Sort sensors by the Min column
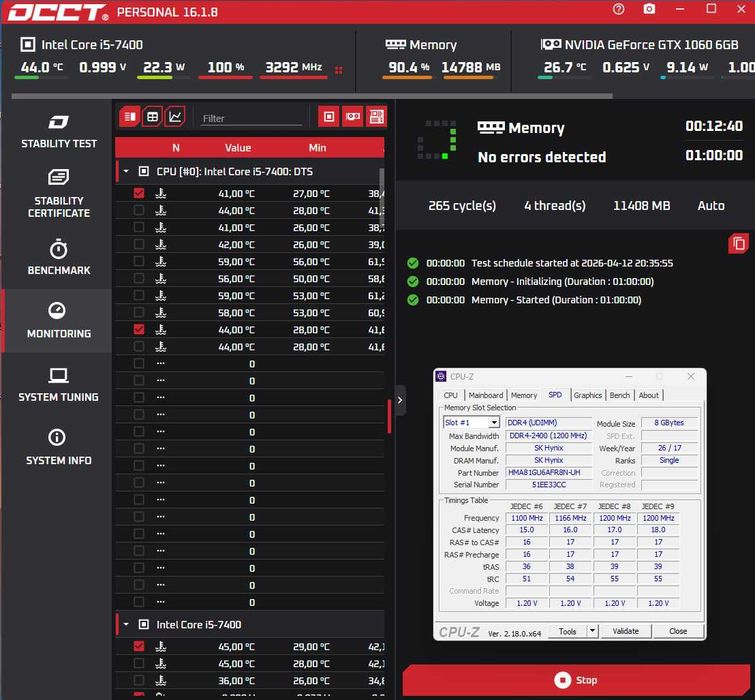755x700 pixels. pos(317,148)
